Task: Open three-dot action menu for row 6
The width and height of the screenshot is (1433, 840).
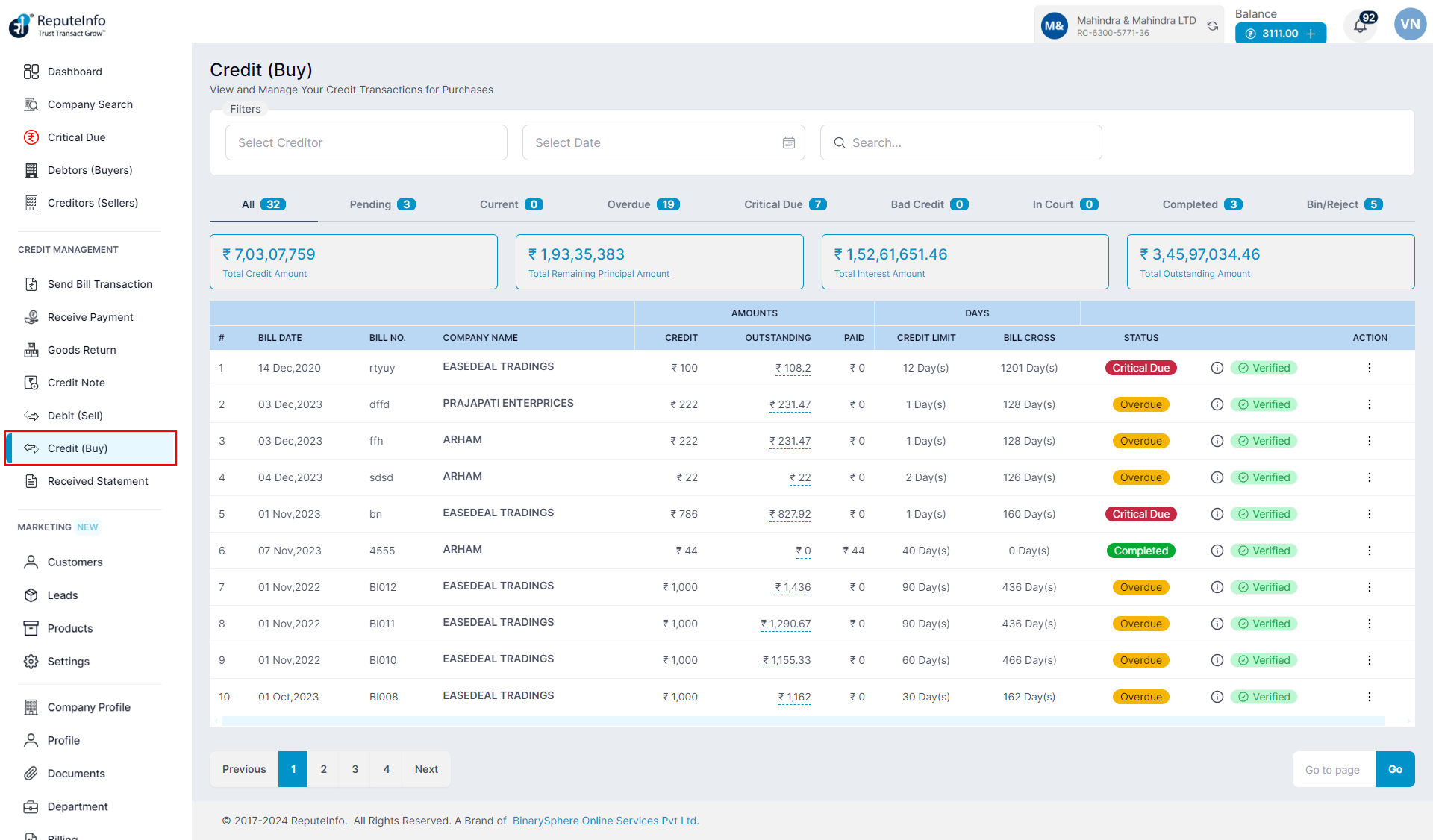Action: 1369,551
